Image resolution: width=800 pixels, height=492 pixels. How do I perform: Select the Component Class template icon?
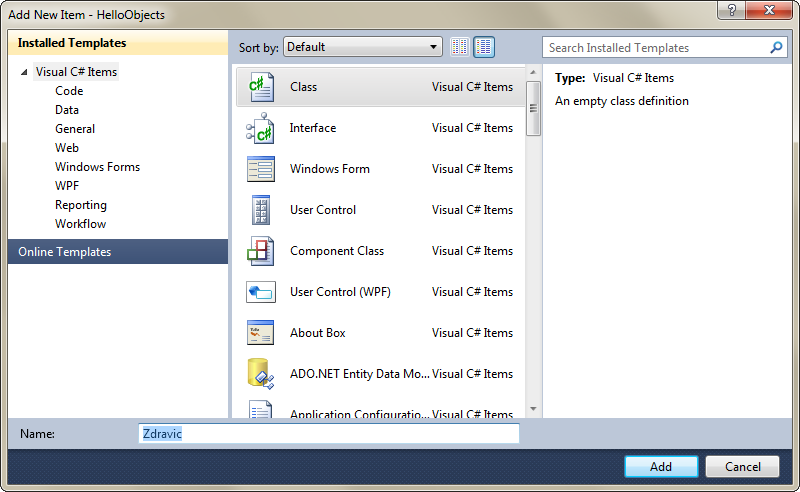(x=261, y=251)
